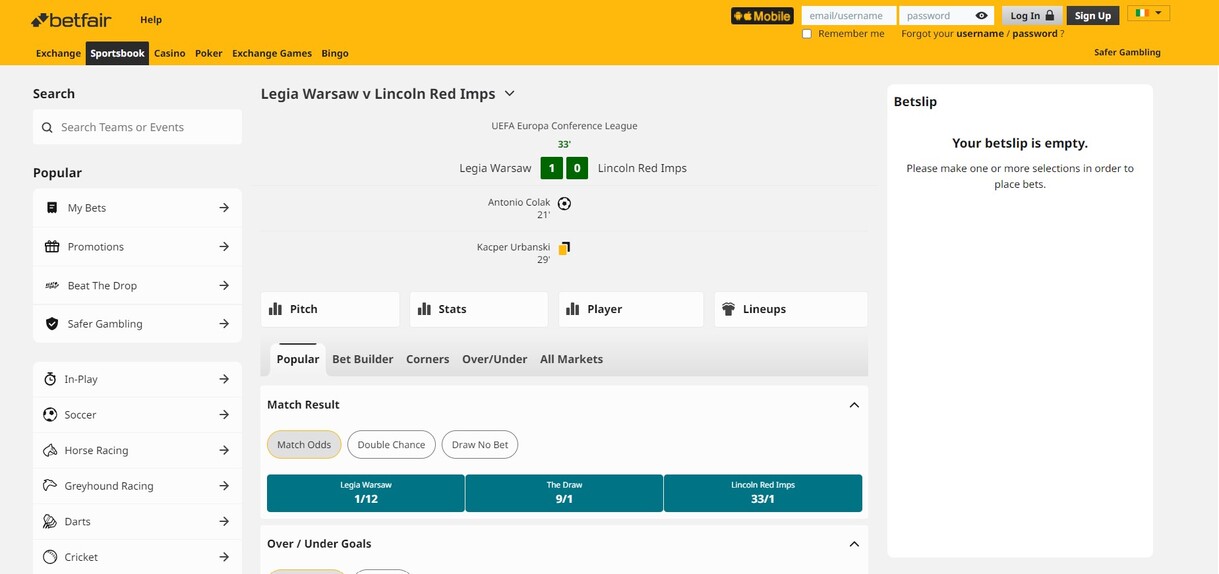Open the Pitch view button
The height and width of the screenshot is (574, 1219).
[x=330, y=309]
